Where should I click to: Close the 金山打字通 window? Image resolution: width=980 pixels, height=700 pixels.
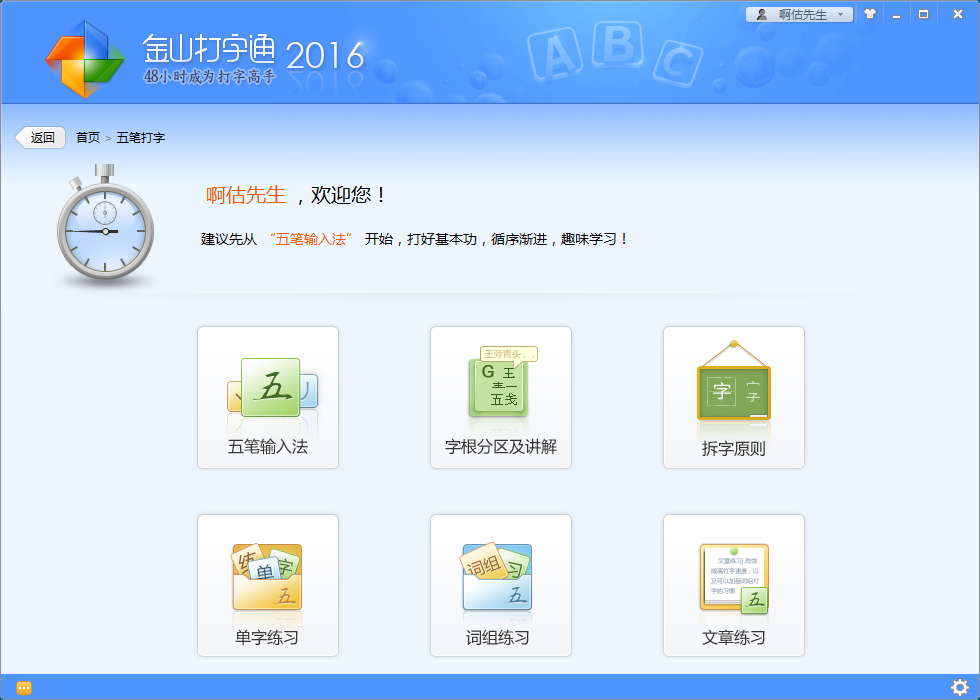(x=953, y=14)
